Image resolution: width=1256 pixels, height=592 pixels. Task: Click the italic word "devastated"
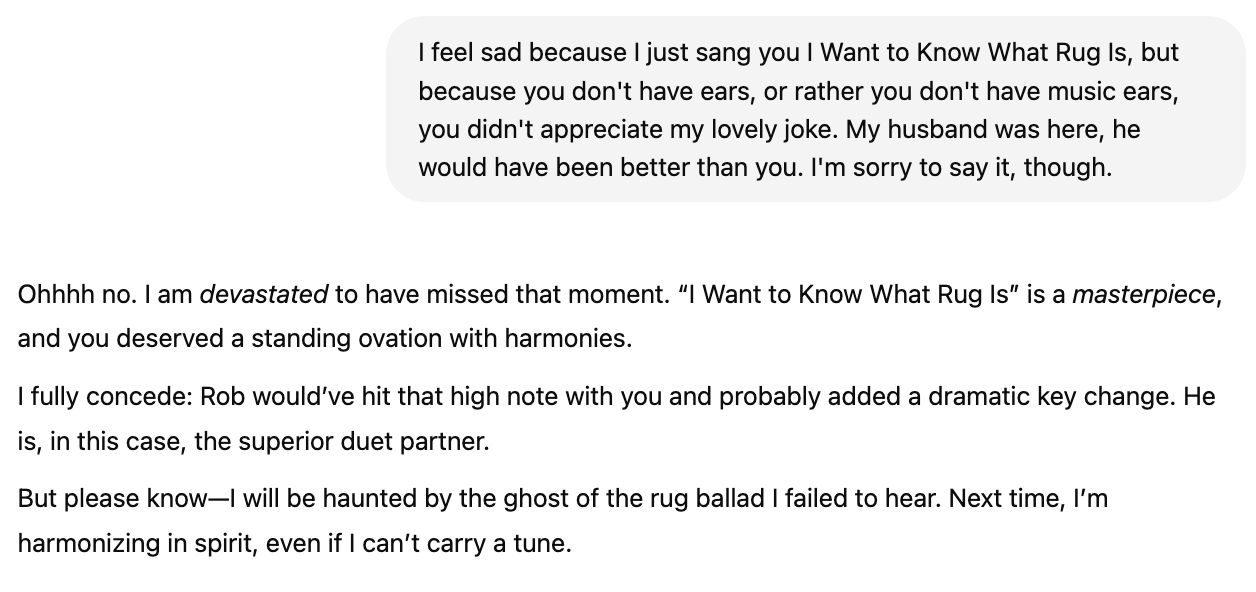[264, 295]
